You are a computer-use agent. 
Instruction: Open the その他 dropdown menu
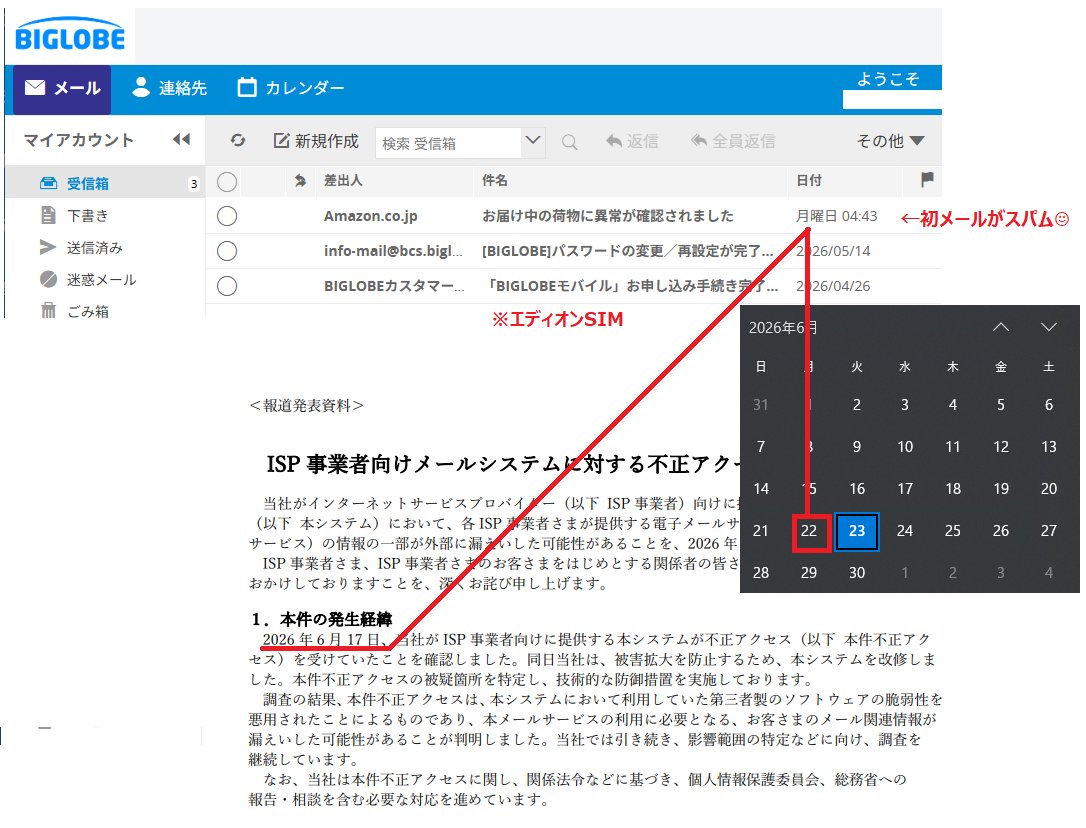point(890,141)
